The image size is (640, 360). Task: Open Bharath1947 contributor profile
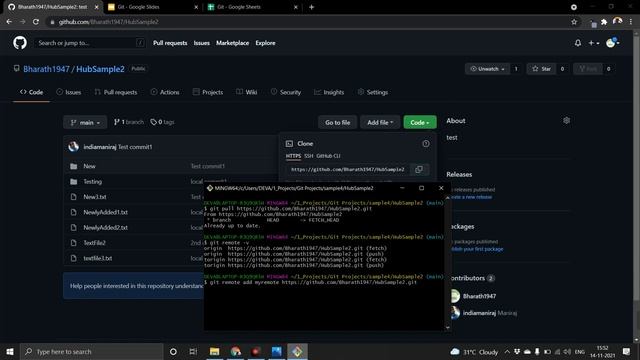479,296
